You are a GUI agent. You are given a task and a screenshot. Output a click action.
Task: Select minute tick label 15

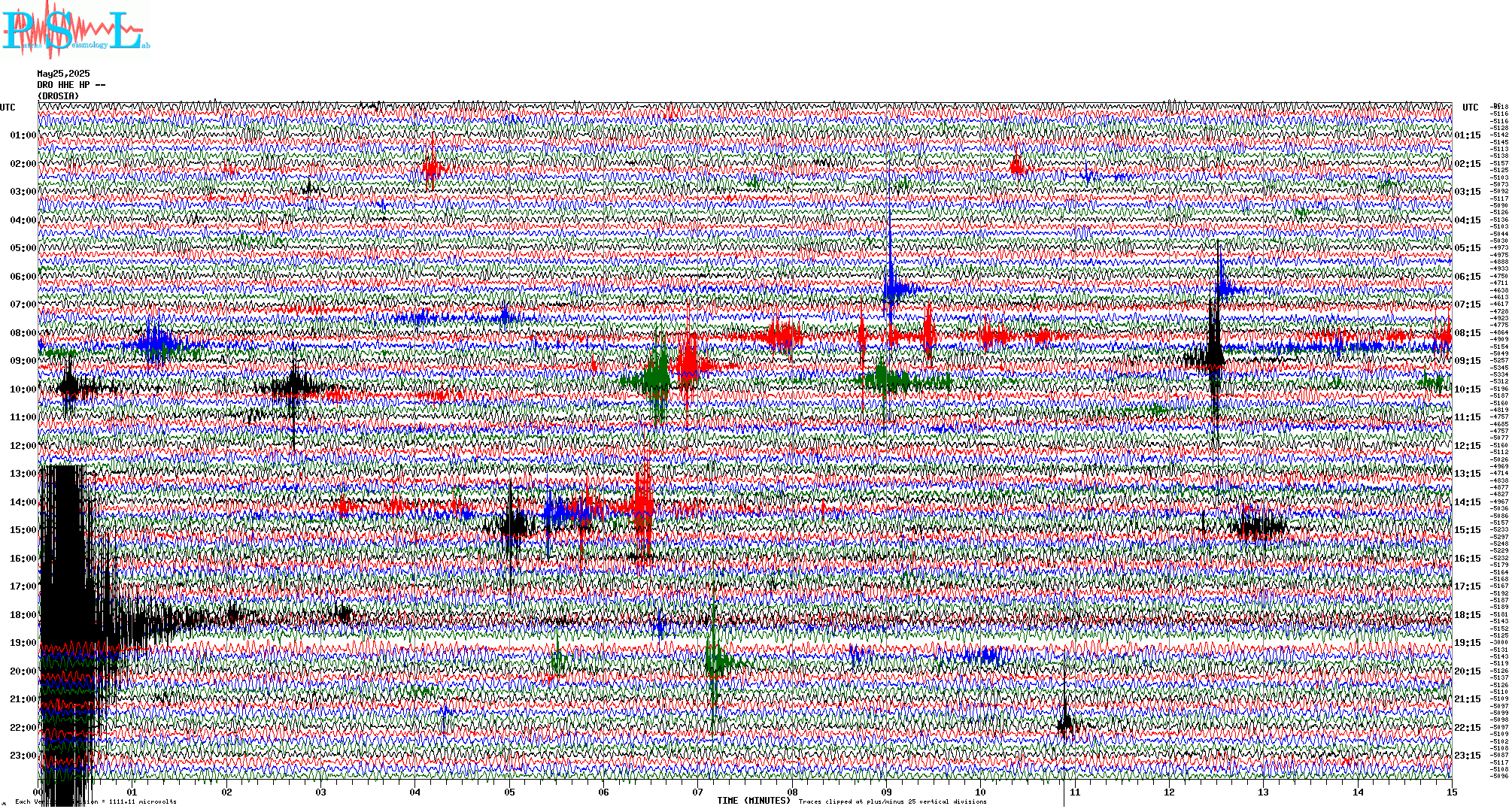coord(1452,792)
